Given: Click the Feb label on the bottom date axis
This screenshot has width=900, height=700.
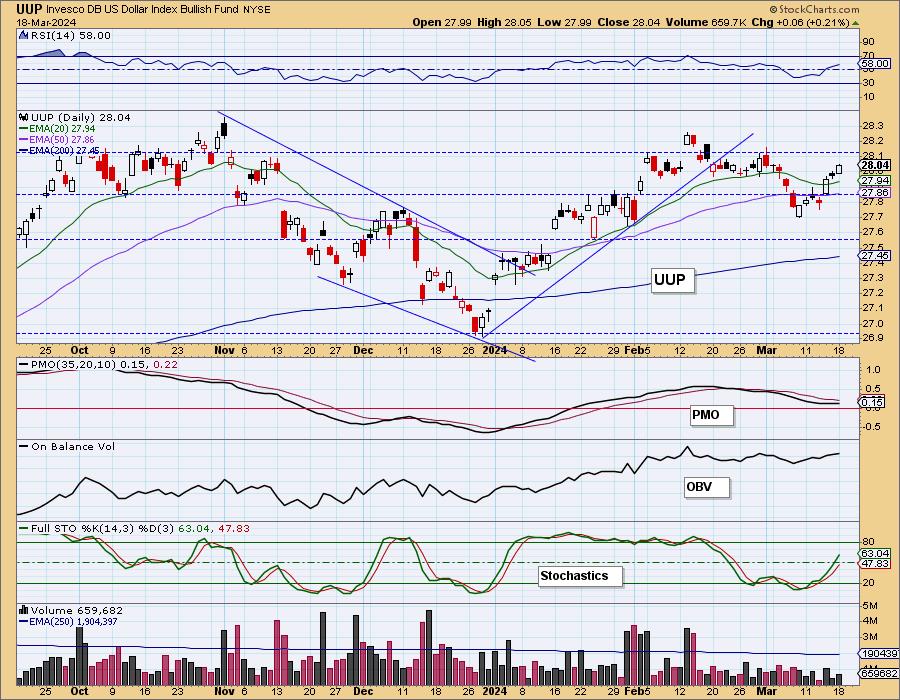Looking at the screenshot, I should pos(634,691).
